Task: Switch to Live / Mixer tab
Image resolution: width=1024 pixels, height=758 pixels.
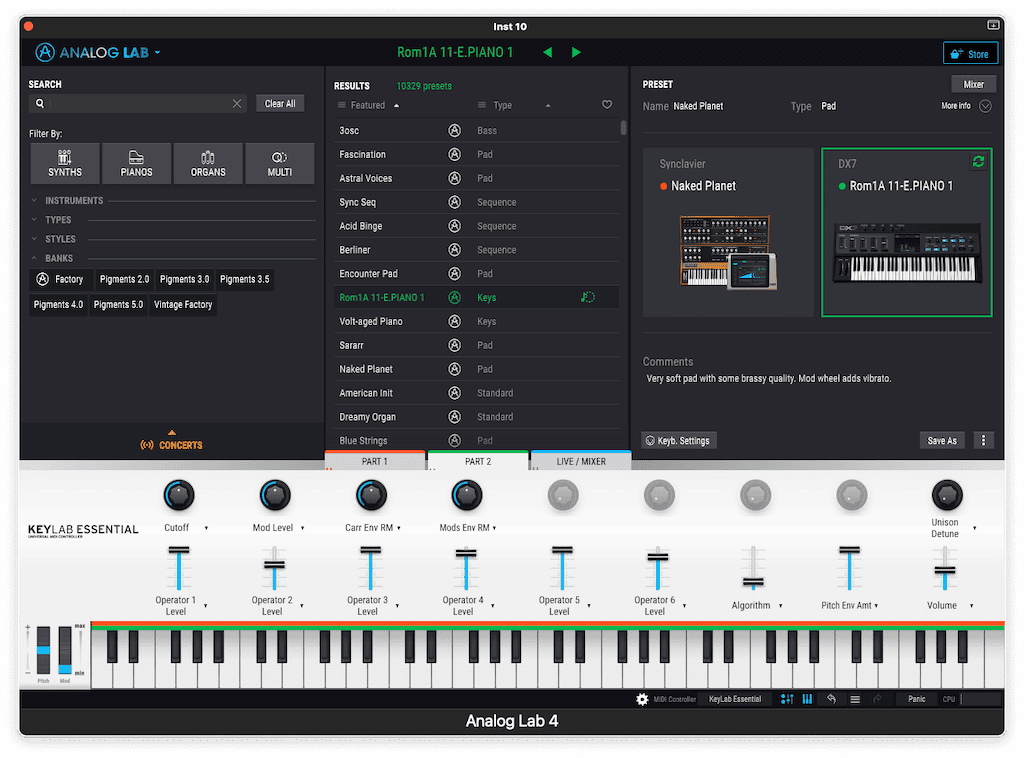Action: (x=581, y=461)
